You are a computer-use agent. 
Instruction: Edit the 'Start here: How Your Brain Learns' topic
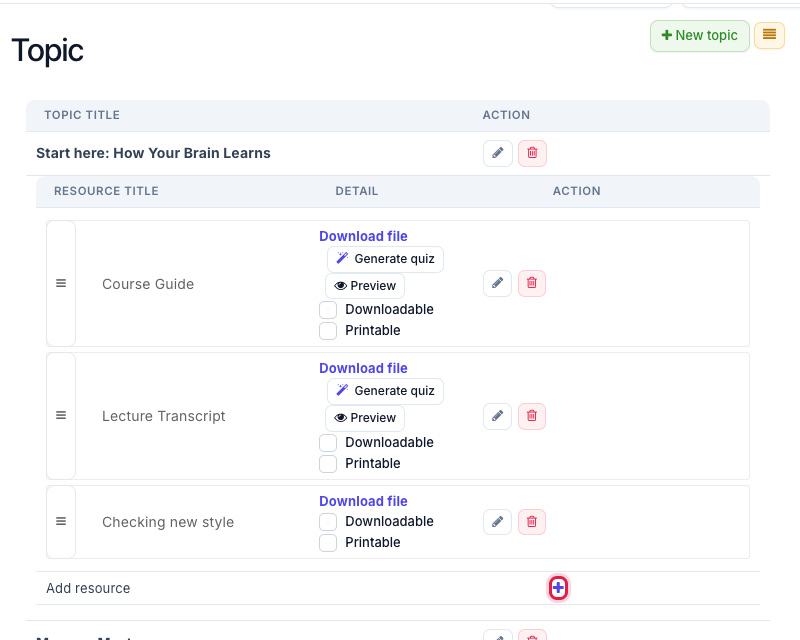click(497, 153)
